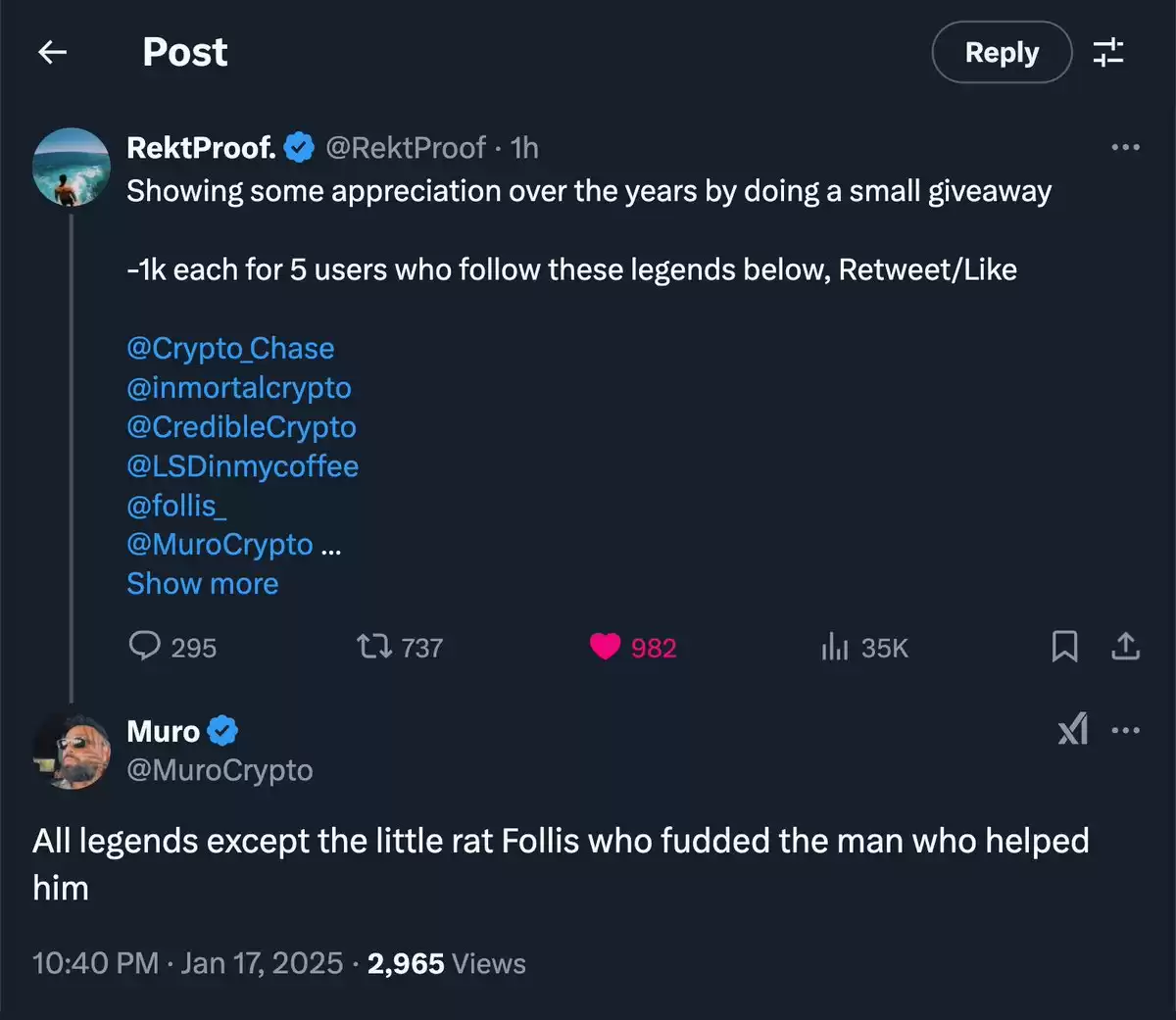
Task: Open more options on Muro's post
Action: coord(1125,730)
